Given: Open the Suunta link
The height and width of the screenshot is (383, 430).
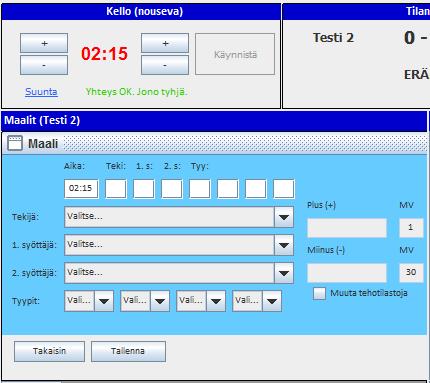Looking at the screenshot, I should click(41, 92).
